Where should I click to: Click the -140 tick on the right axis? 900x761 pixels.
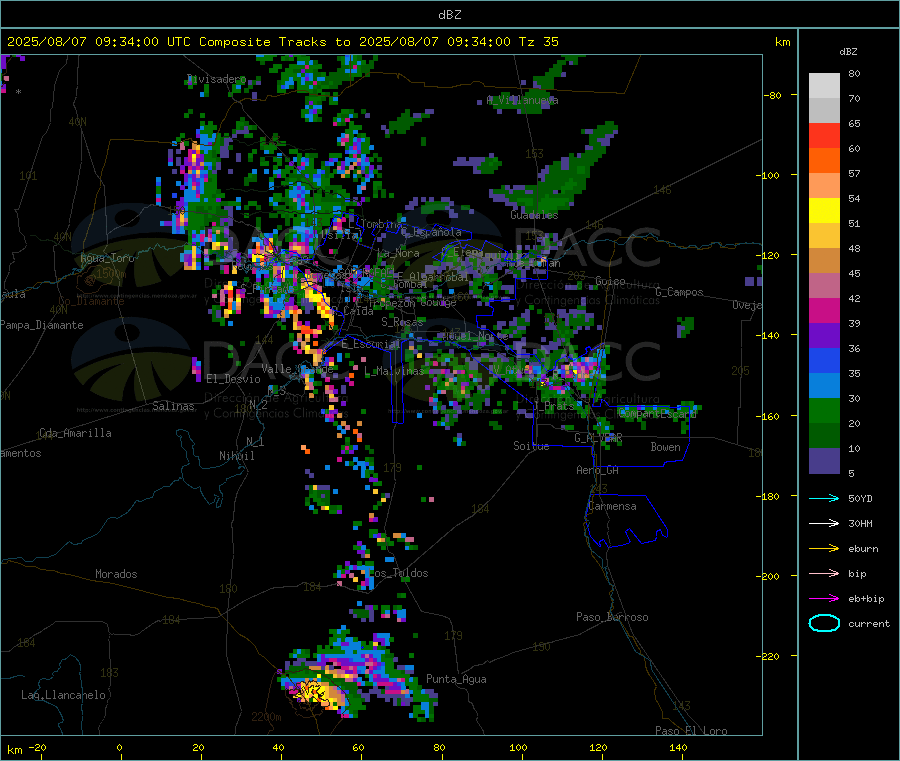[x=768, y=335]
